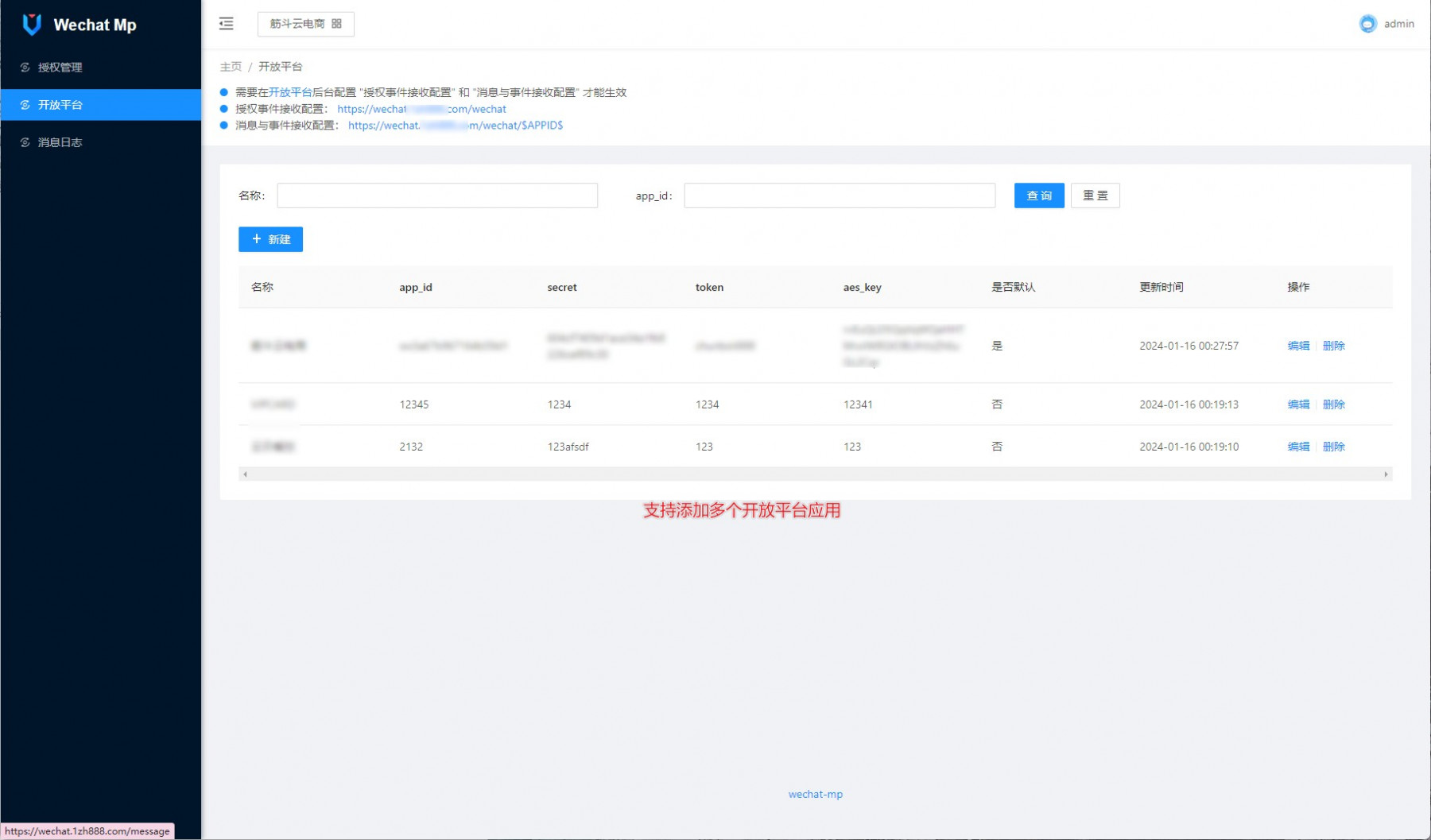
Task: Click the table scrollbar right arrow
Action: pyautogui.click(x=1386, y=474)
